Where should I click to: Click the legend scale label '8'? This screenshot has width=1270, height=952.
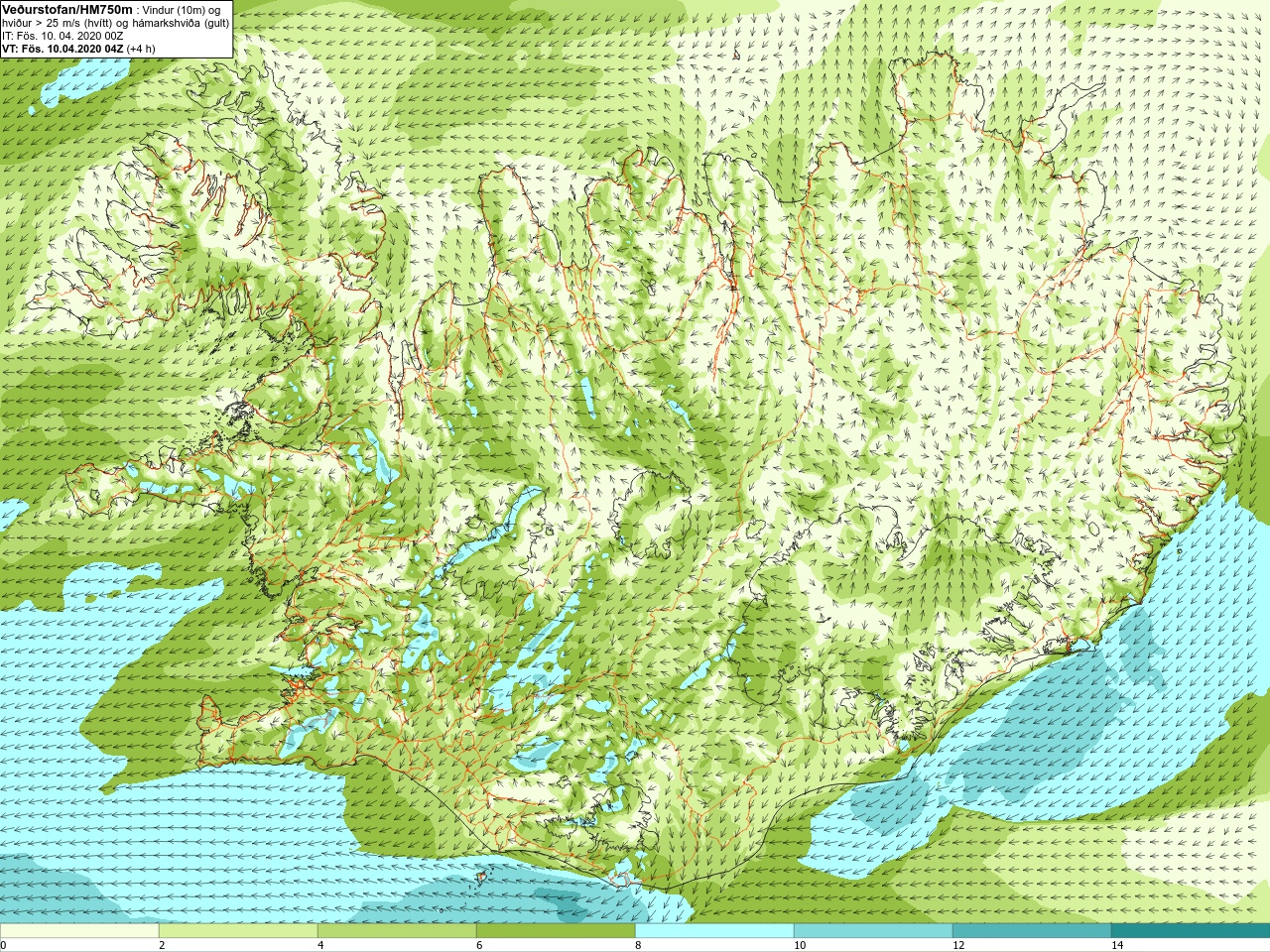tap(638, 945)
